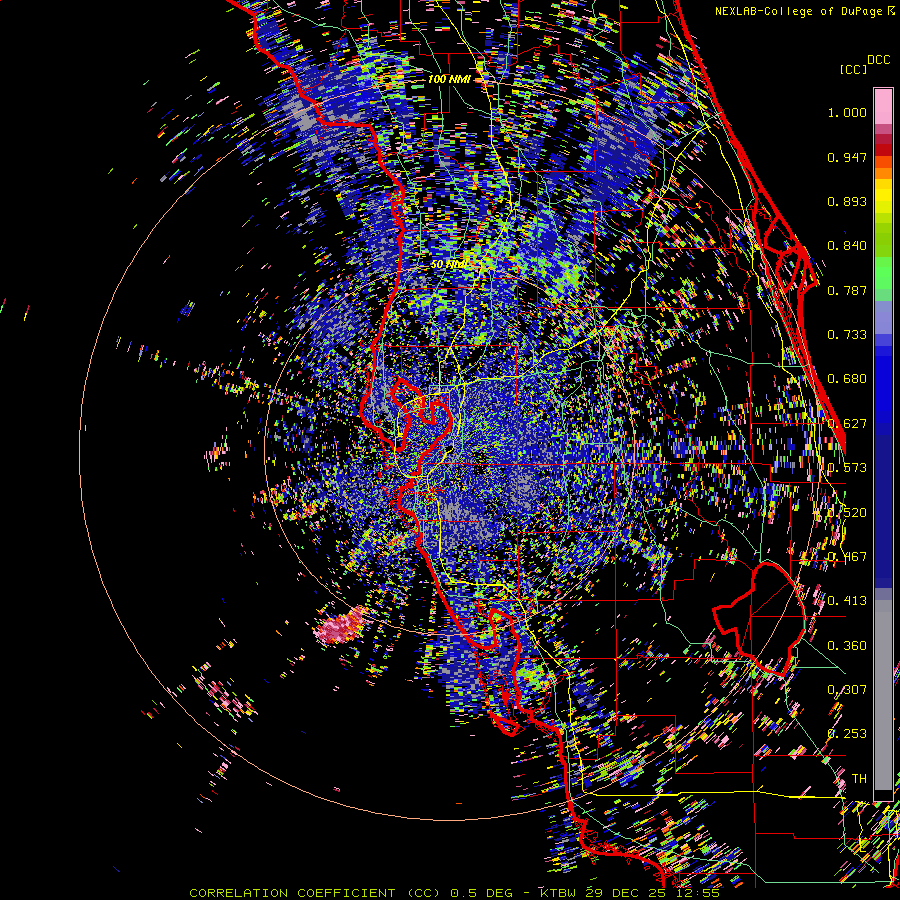
Task: Click the 50 NMI range ring label
Action: coord(449,264)
